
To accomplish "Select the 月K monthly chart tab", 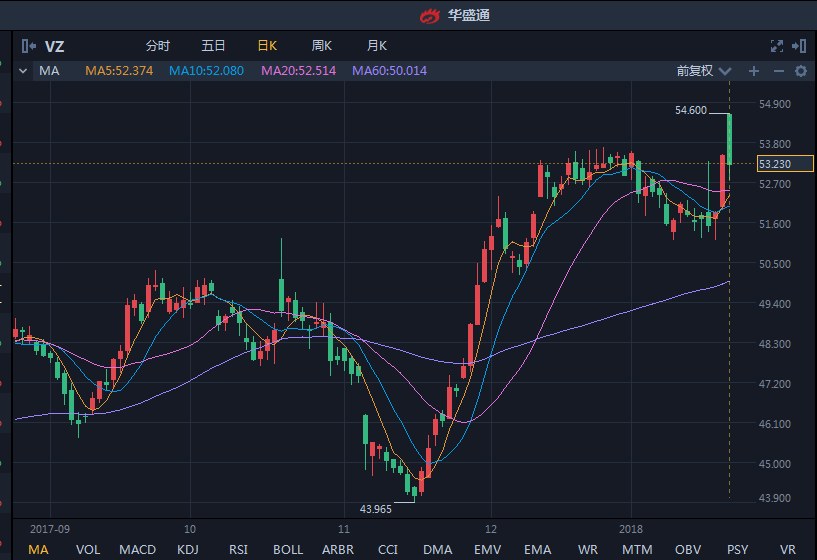I will [376, 46].
